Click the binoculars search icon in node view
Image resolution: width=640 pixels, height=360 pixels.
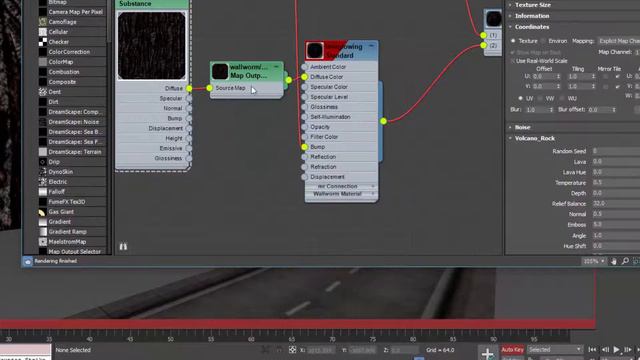click(x=123, y=246)
